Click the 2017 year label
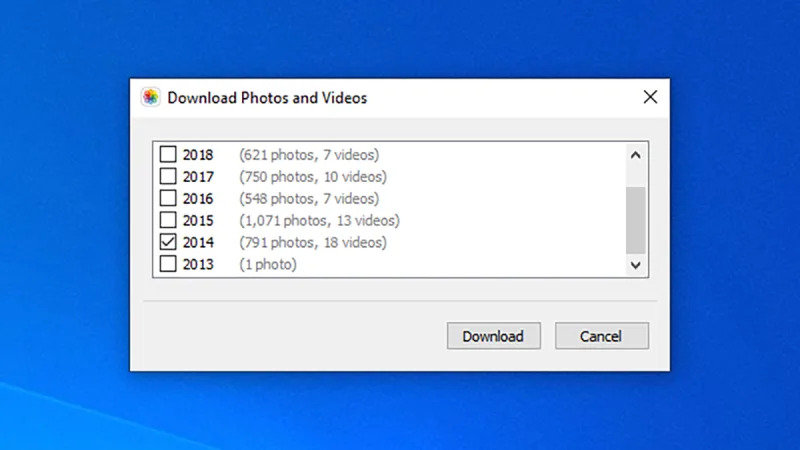The width and height of the screenshot is (800, 450). [198, 177]
